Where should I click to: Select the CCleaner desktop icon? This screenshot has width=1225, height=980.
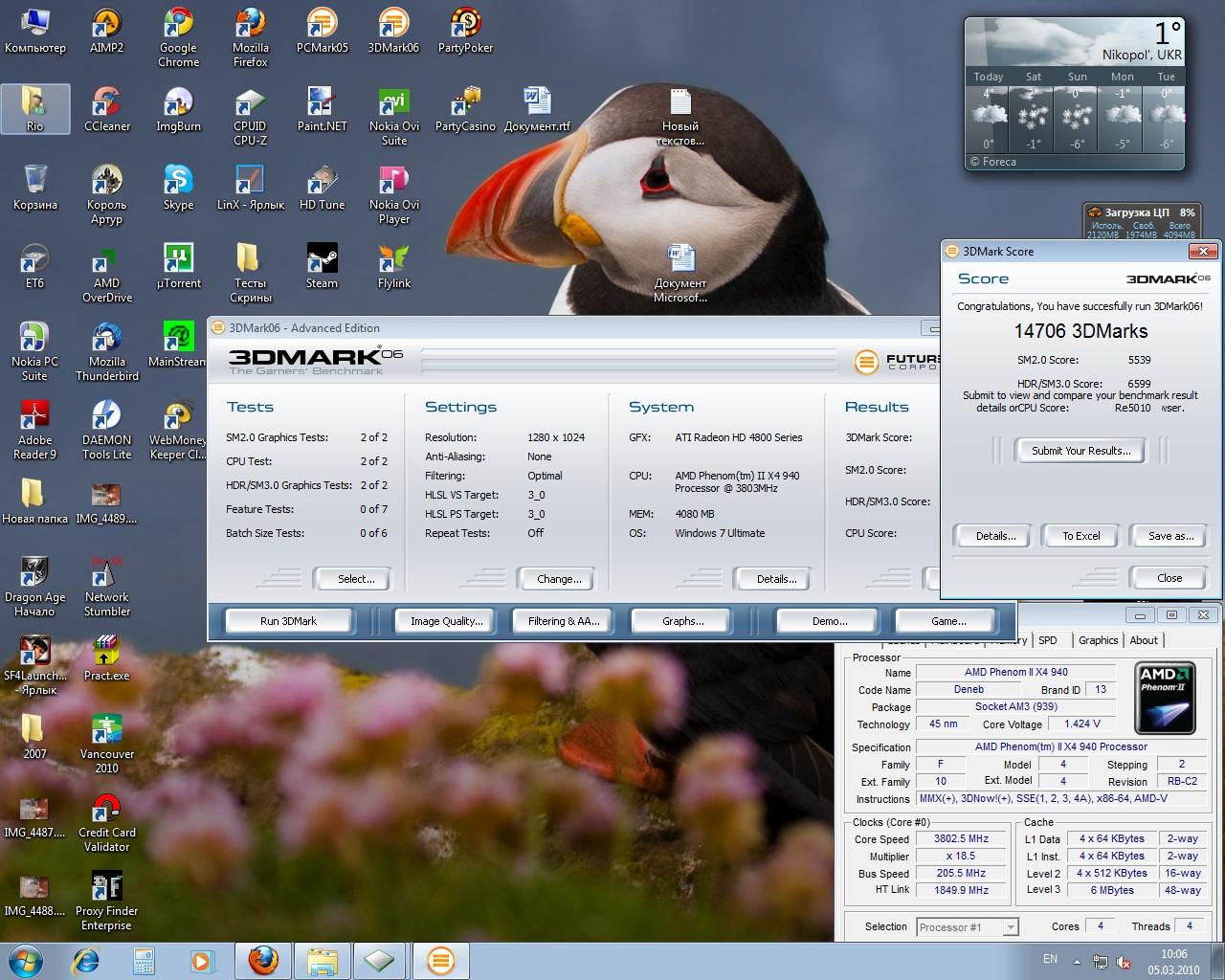point(106,109)
